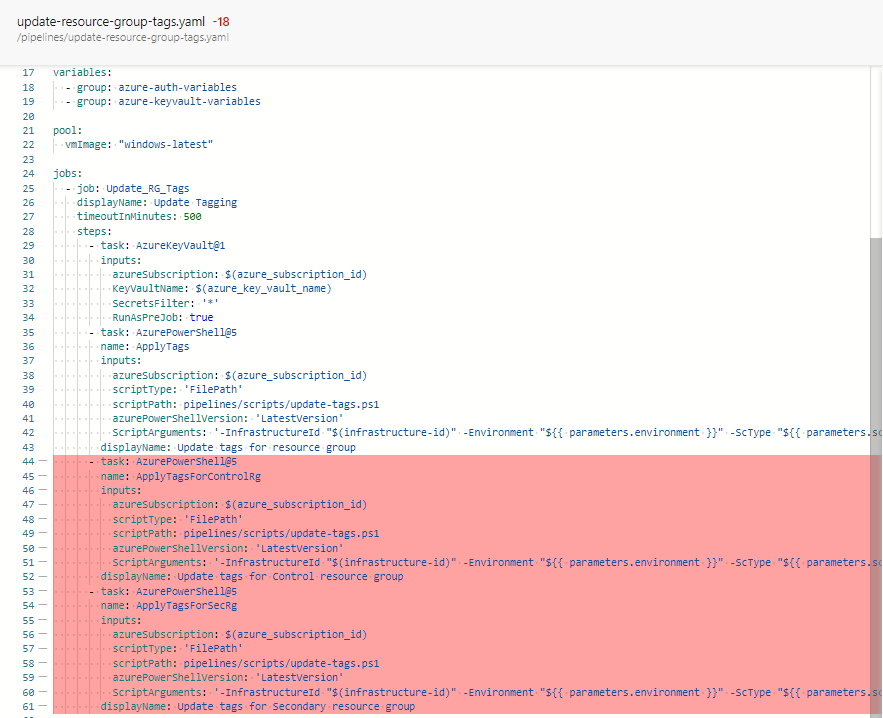
Task: Click the -18 deleted lines count
Action: coord(222,21)
